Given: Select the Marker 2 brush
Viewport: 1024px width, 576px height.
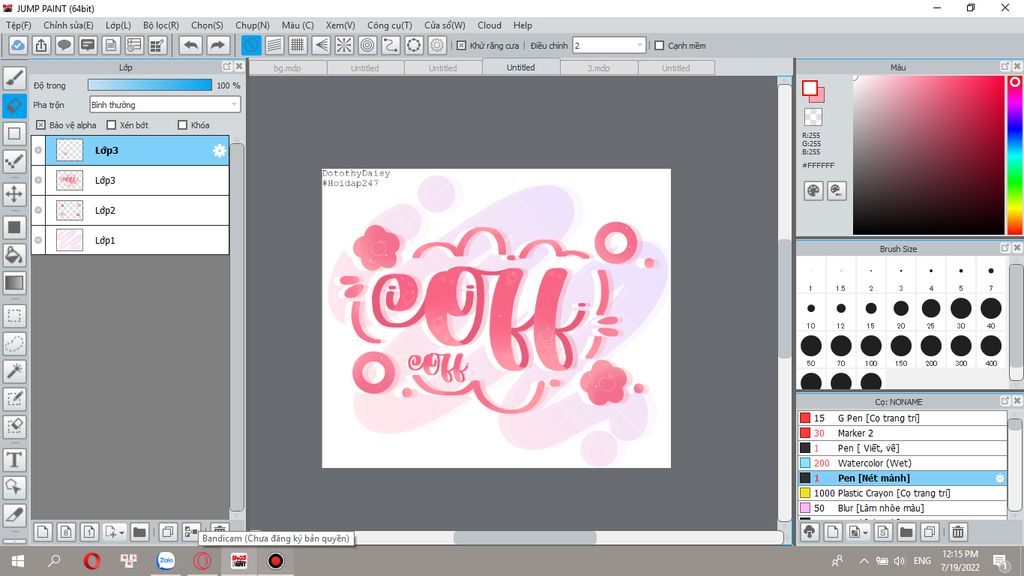Looking at the screenshot, I should point(902,433).
